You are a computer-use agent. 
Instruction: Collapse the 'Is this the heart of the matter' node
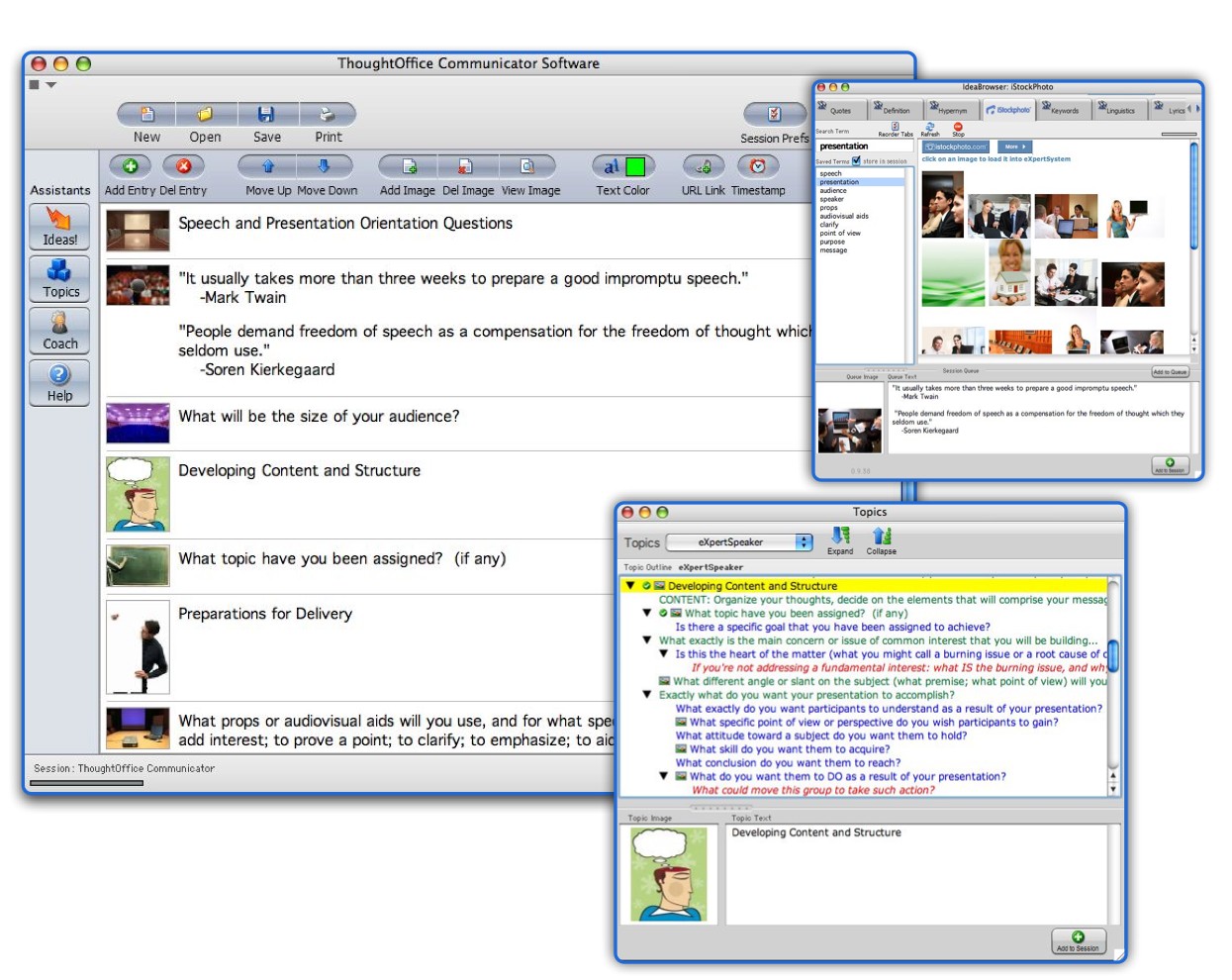663,654
